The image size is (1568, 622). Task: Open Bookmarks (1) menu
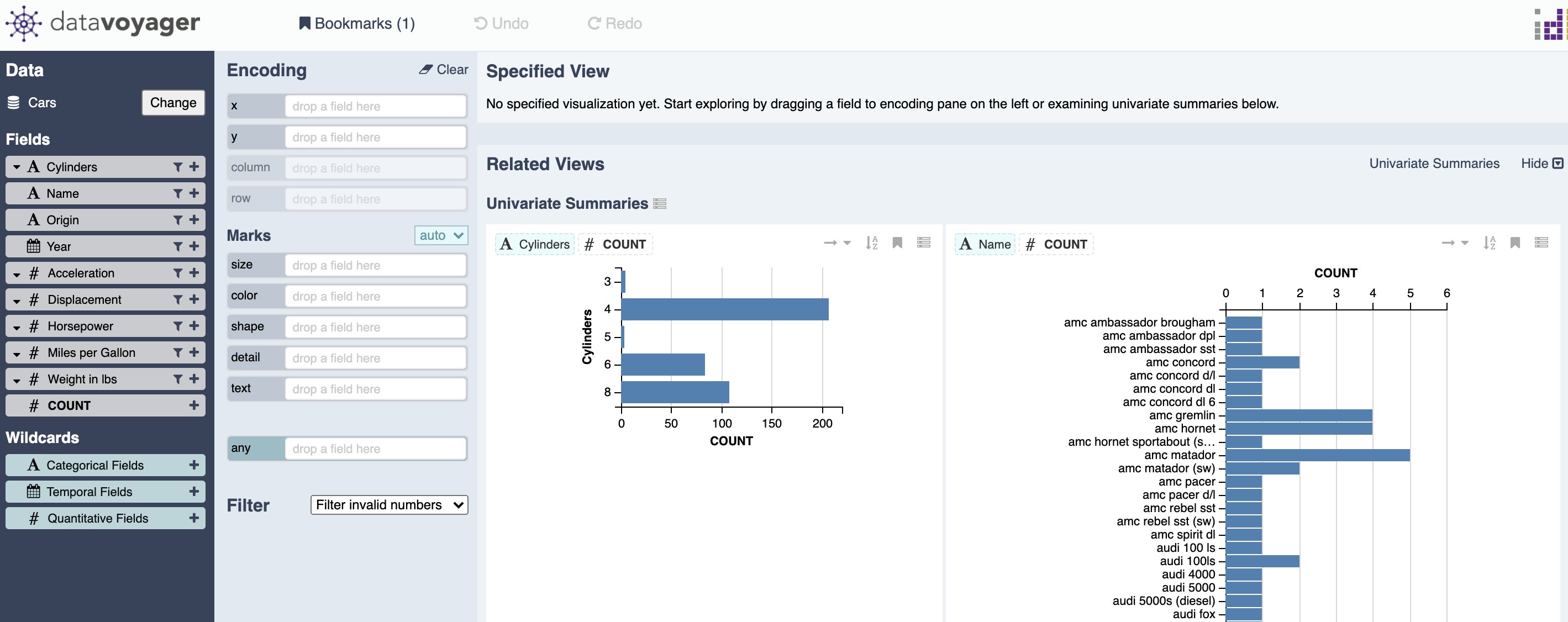[357, 23]
